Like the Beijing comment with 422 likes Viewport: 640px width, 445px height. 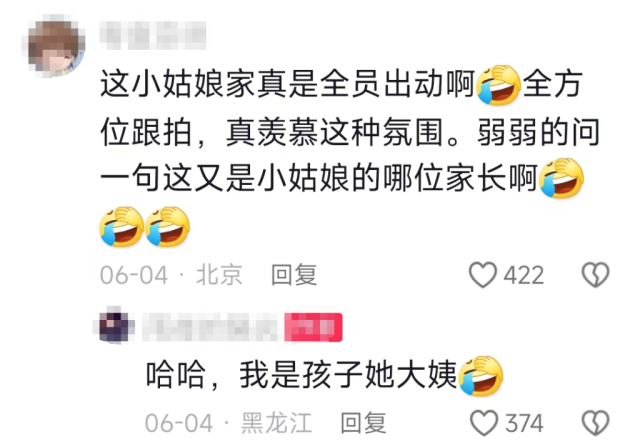pyautogui.click(x=483, y=275)
